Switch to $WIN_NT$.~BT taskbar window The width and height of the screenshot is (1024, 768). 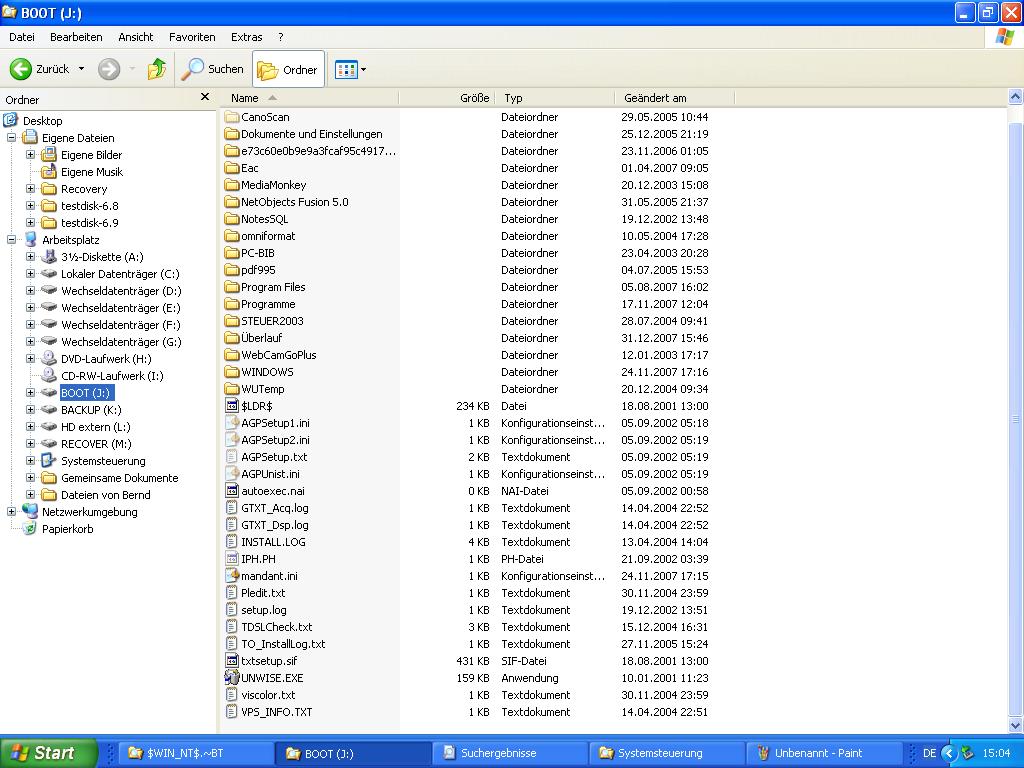pyautogui.click(x=196, y=753)
